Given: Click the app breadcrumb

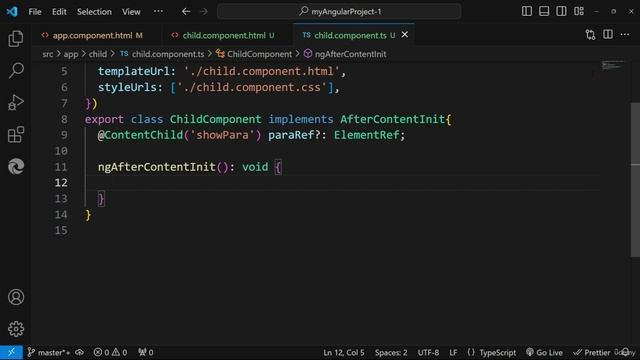Looking at the screenshot, I should pyautogui.click(x=71, y=54).
